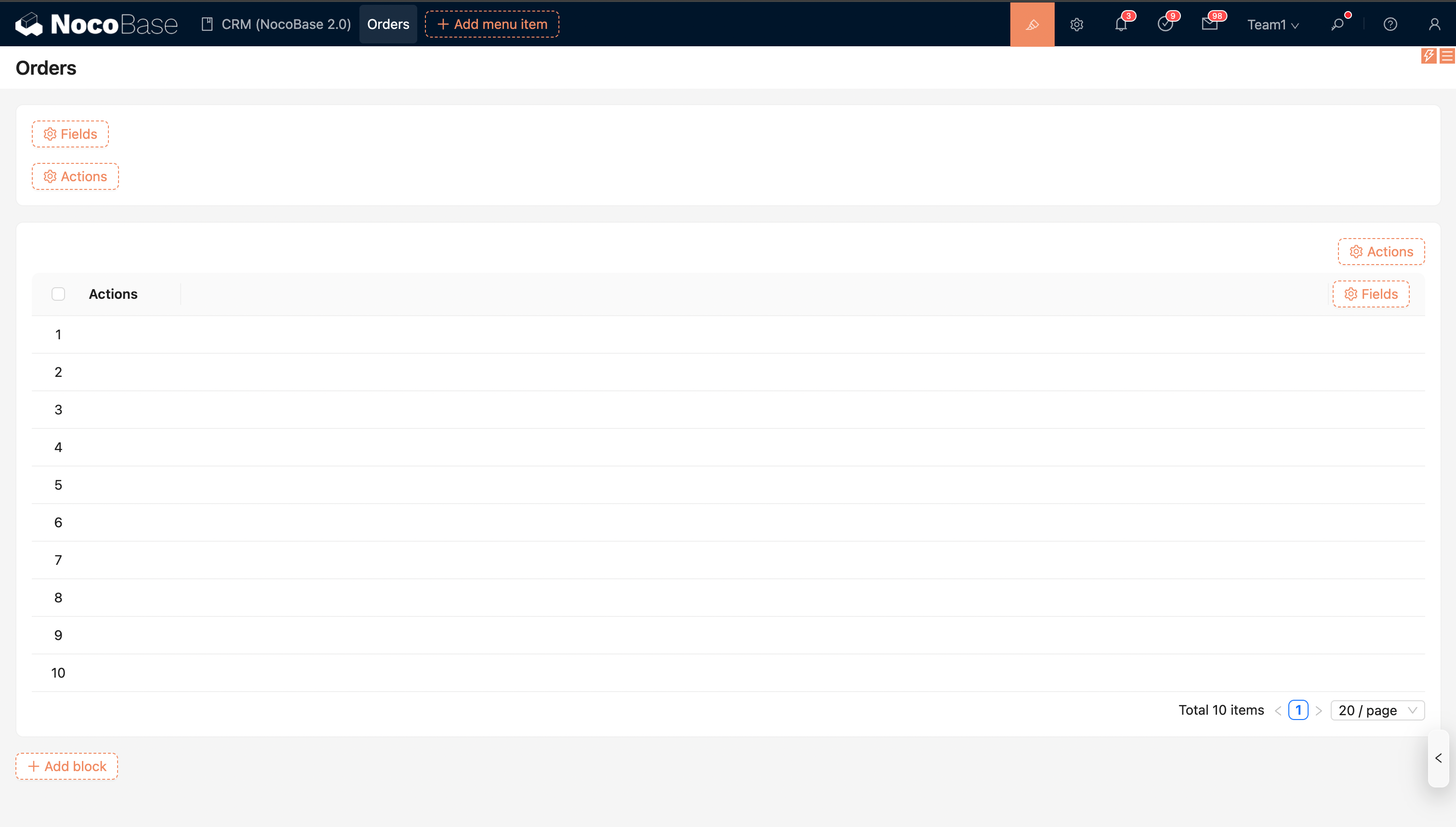This screenshot has width=1456, height=827.
Task: Toggle the UI editor highlighter icon
Action: 1032,25
